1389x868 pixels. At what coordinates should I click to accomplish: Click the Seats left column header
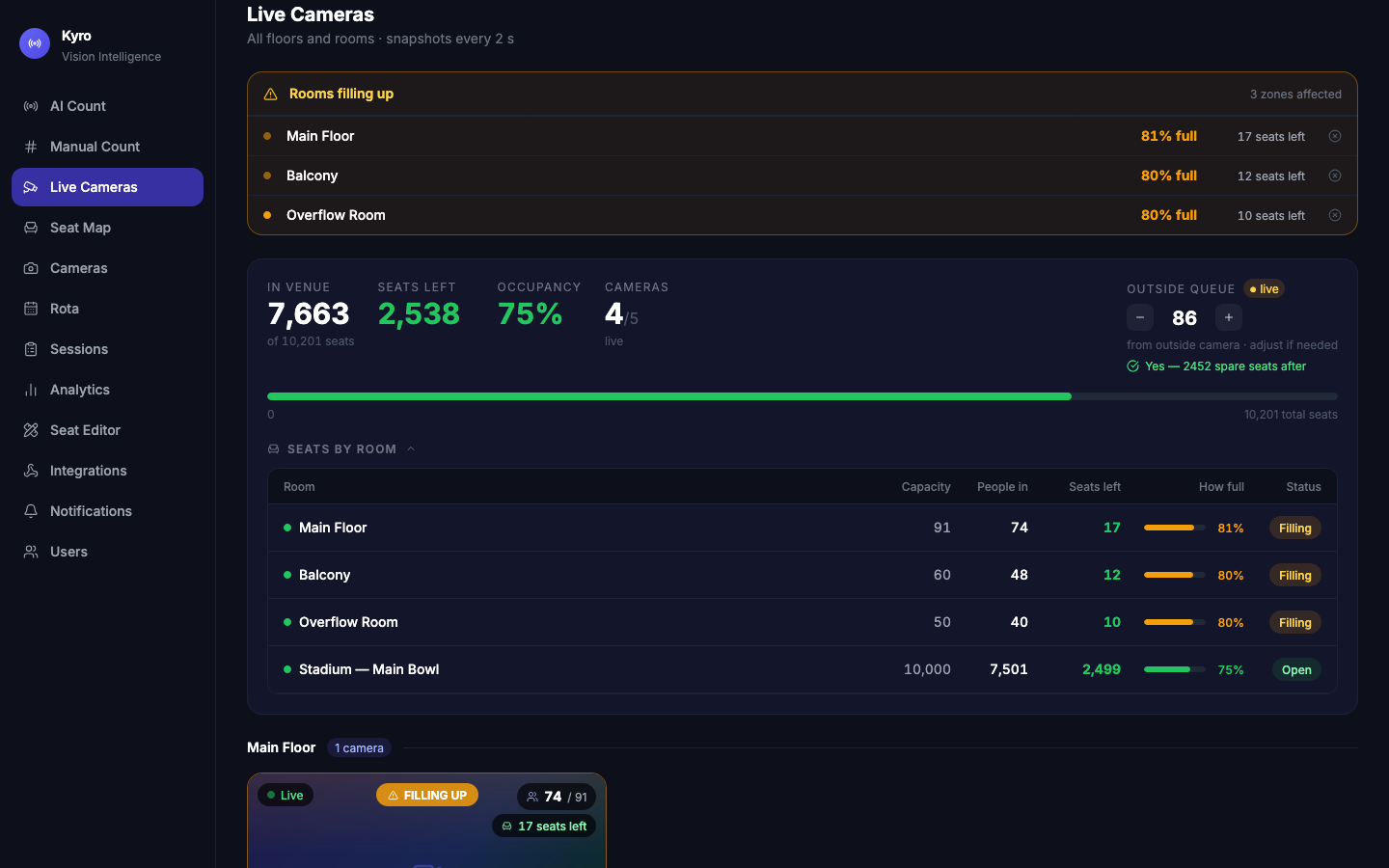1095,487
